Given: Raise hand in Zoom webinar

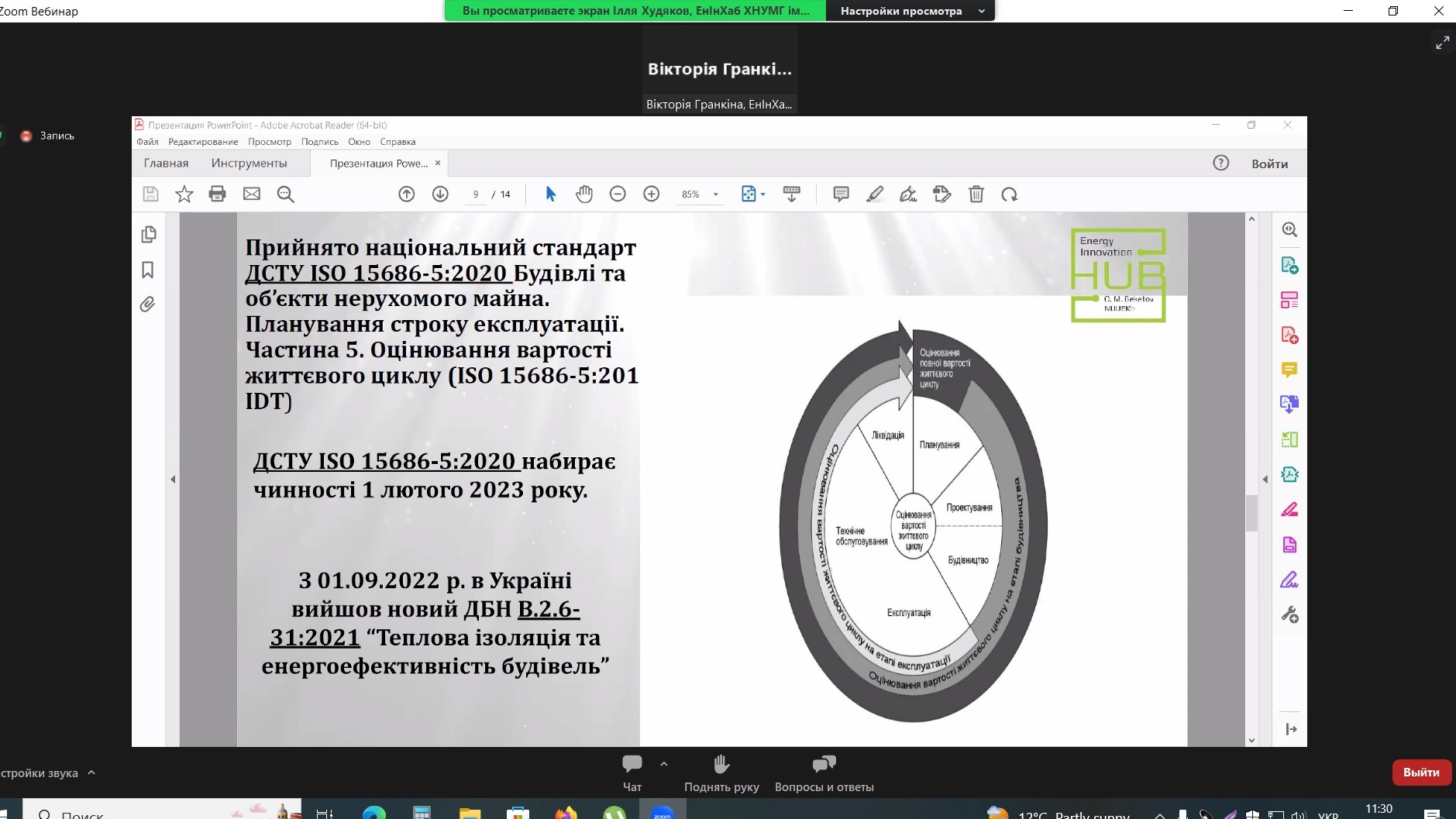Looking at the screenshot, I should click(x=721, y=773).
